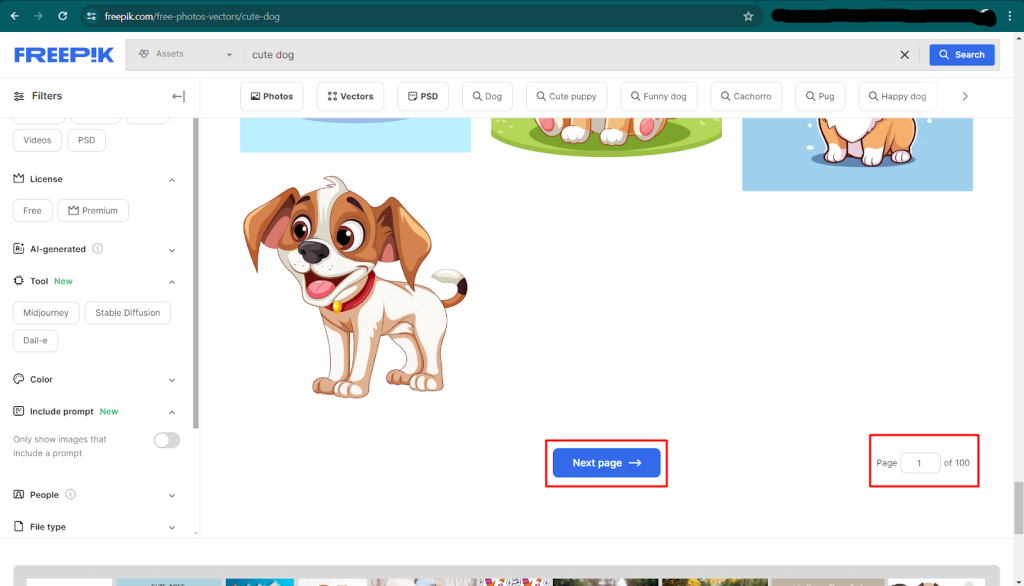Expand the AI-generated filter section
Image resolution: width=1024 pixels, height=586 pixels.
tap(172, 250)
